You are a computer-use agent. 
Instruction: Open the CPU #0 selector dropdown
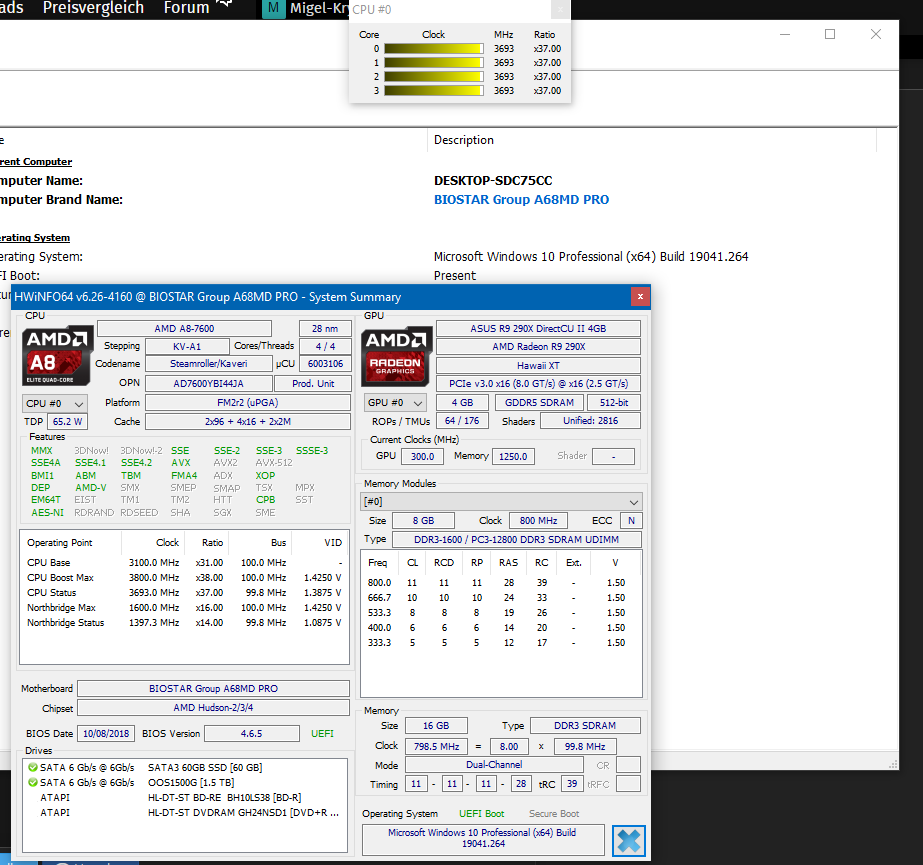click(x=55, y=403)
